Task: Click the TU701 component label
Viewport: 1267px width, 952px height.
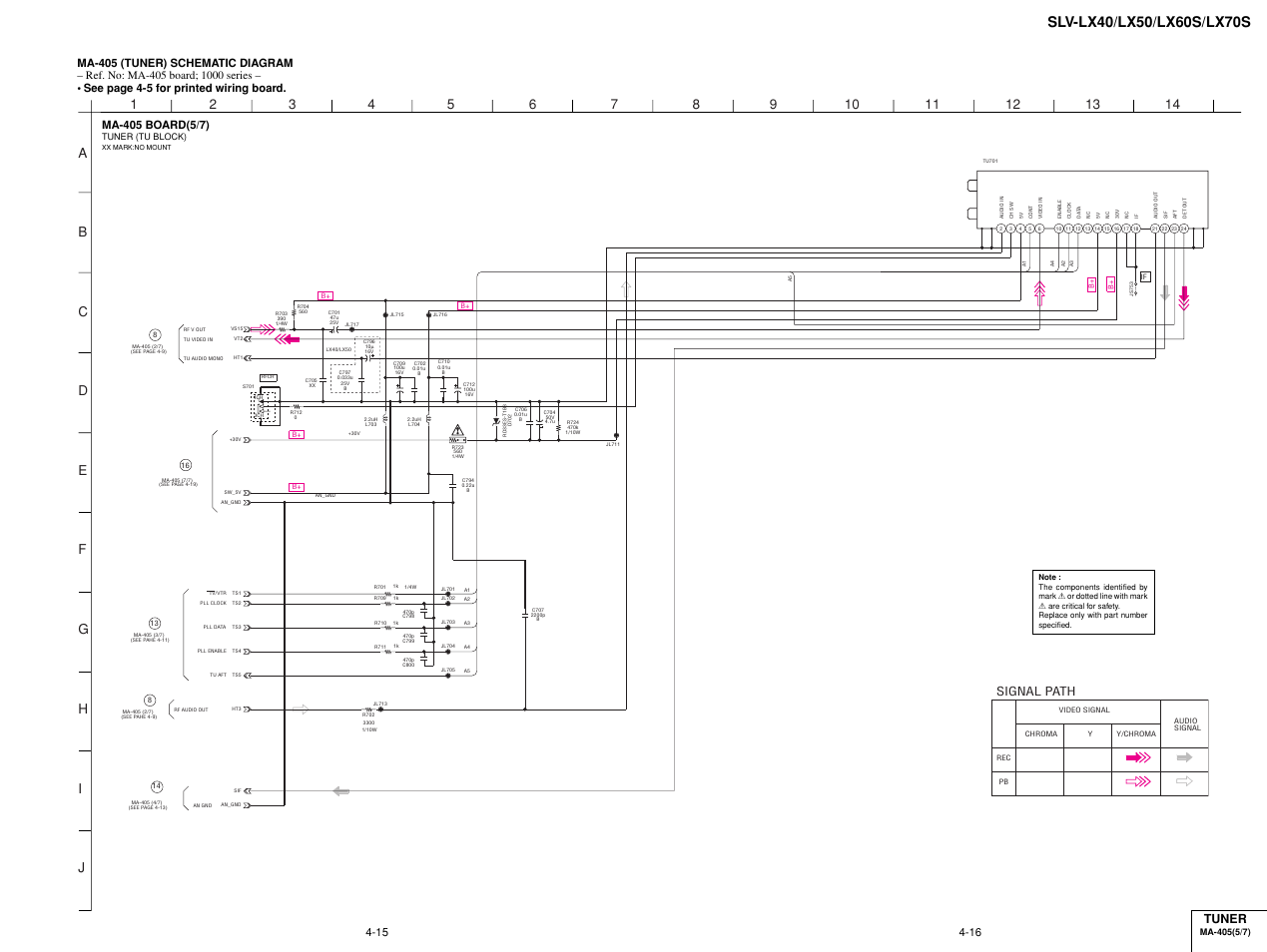Action: [x=990, y=162]
